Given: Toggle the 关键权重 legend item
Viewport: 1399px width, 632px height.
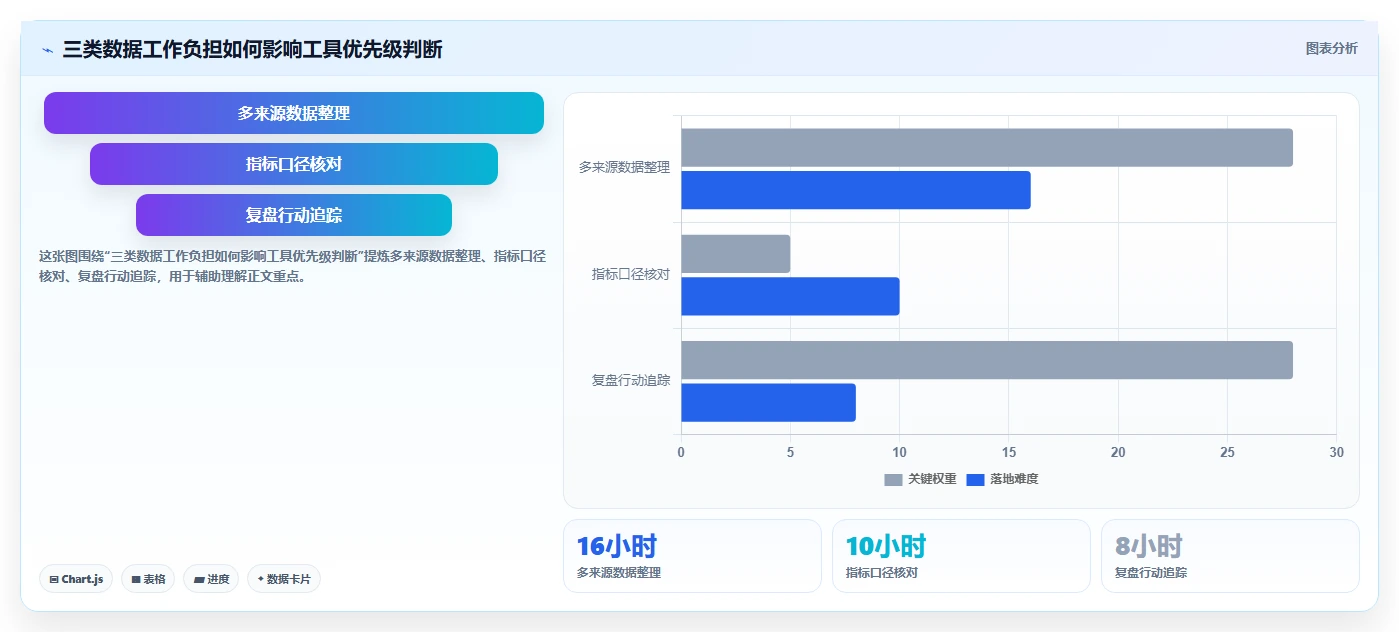Looking at the screenshot, I should [x=920, y=479].
